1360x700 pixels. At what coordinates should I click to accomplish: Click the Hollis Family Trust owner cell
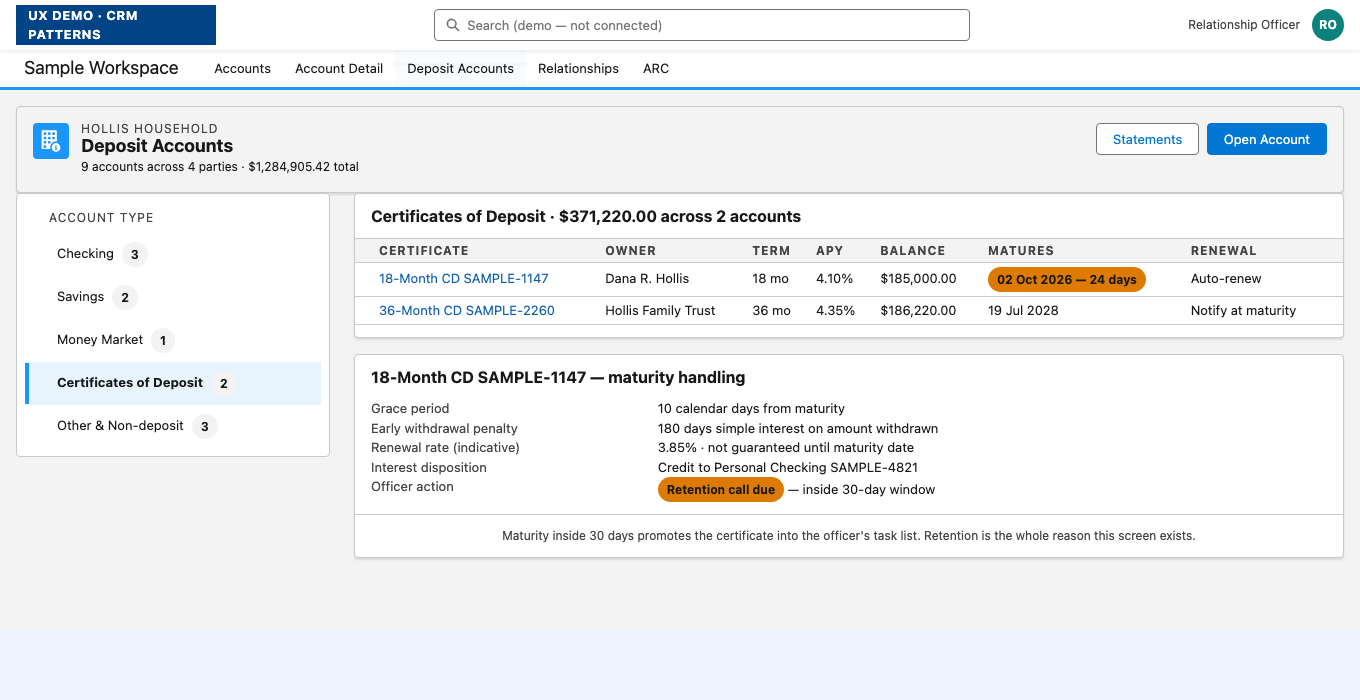coord(660,311)
